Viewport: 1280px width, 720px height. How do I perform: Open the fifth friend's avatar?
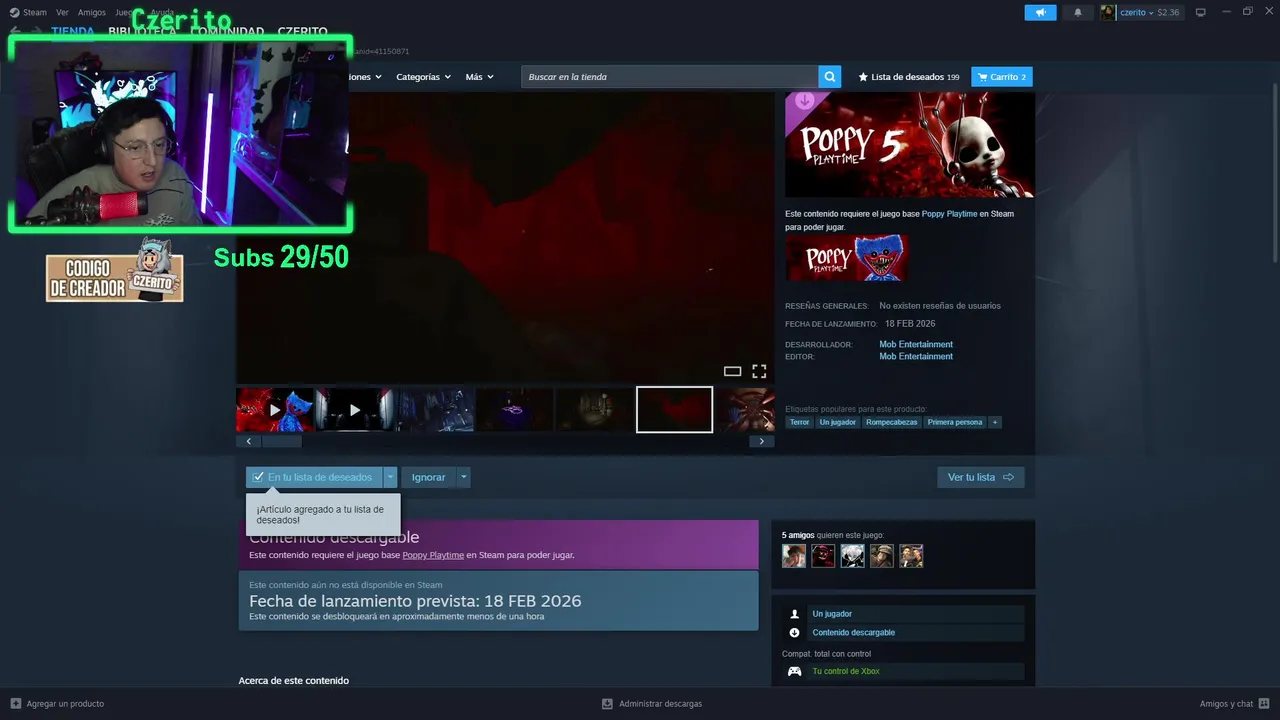coord(911,556)
